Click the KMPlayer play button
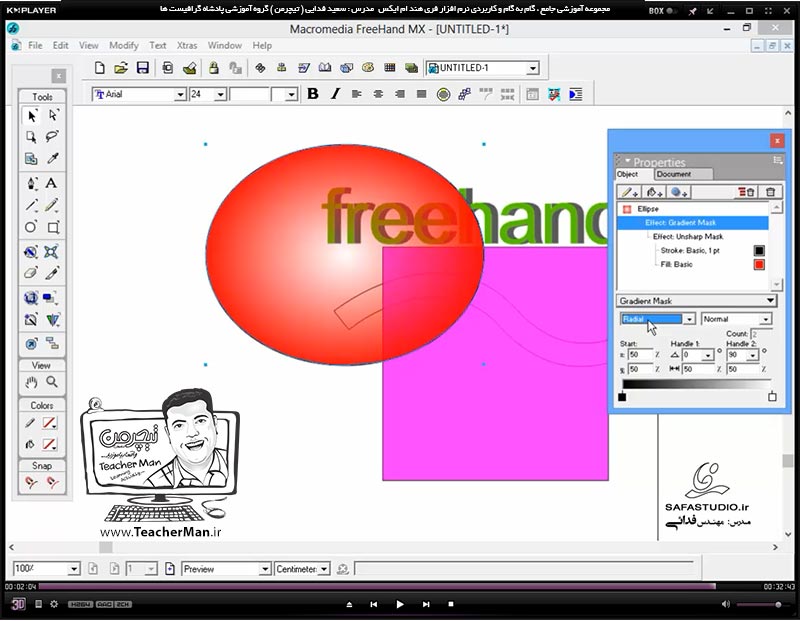The width and height of the screenshot is (800, 621). pos(400,604)
